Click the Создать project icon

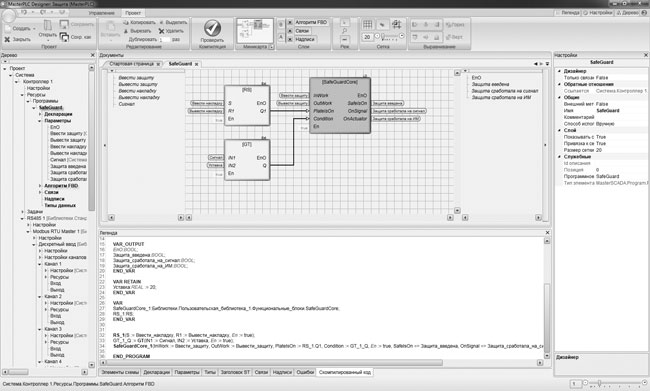pyautogui.click(x=8, y=28)
